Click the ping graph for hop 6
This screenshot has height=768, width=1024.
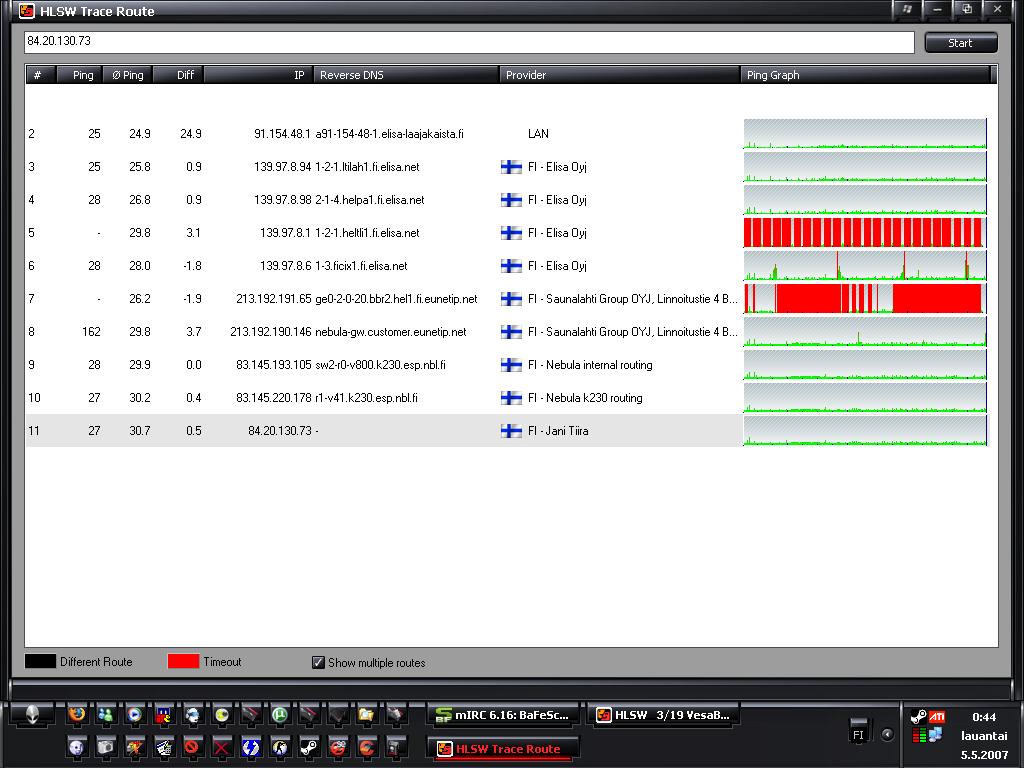[865, 265]
